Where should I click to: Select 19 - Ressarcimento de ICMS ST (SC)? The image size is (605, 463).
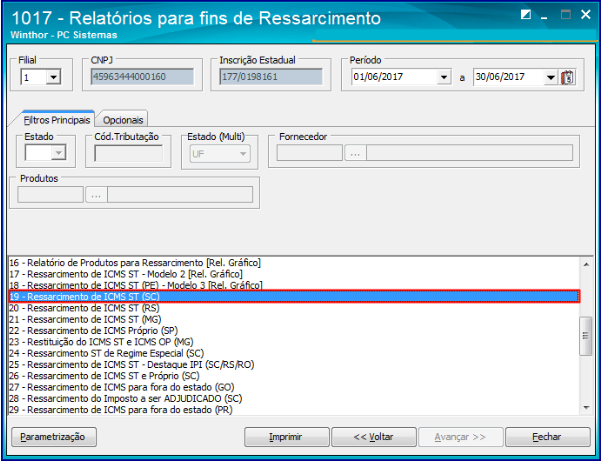point(294,297)
